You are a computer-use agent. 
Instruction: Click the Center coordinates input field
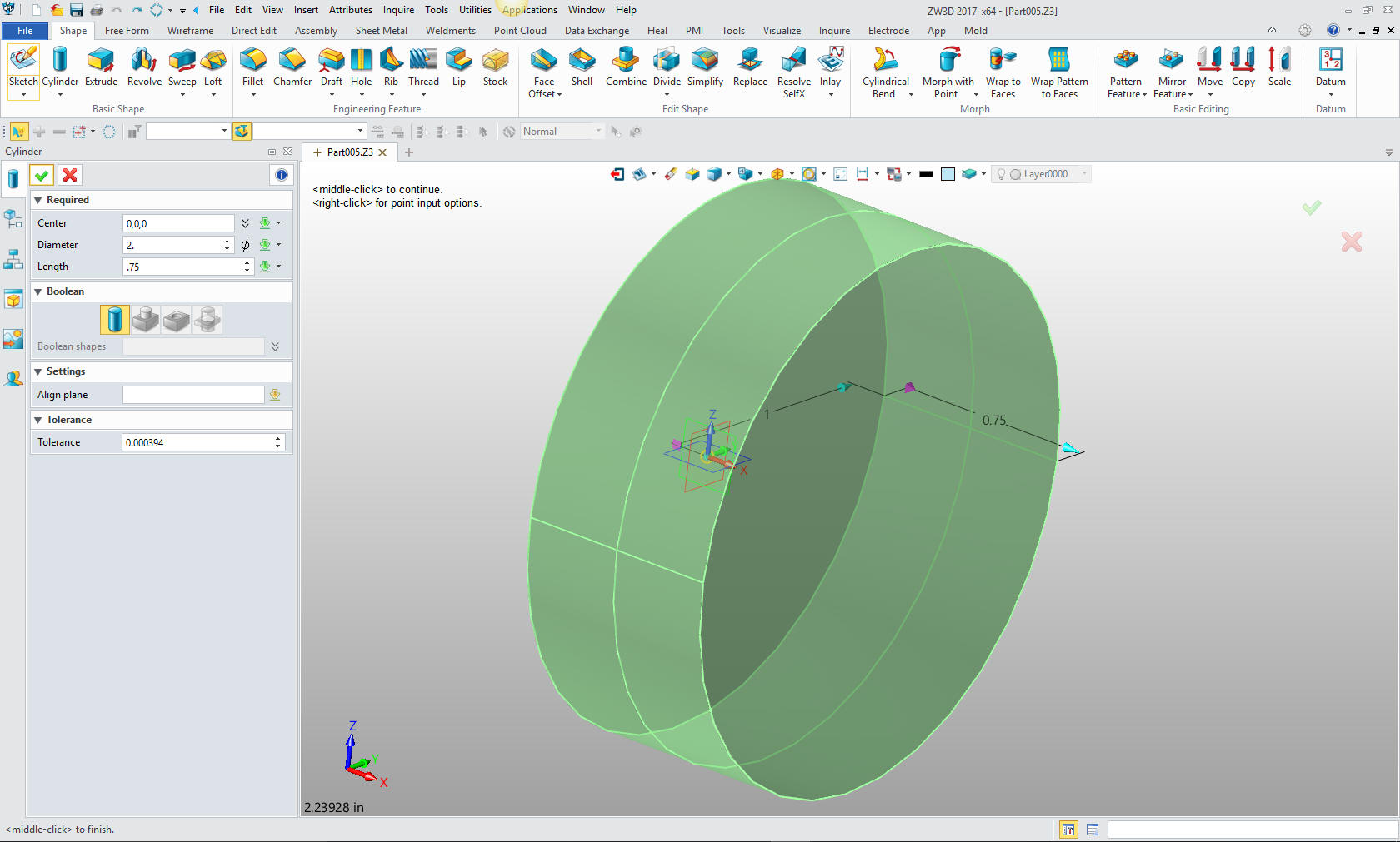pyautogui.click(x=178, y=223)
